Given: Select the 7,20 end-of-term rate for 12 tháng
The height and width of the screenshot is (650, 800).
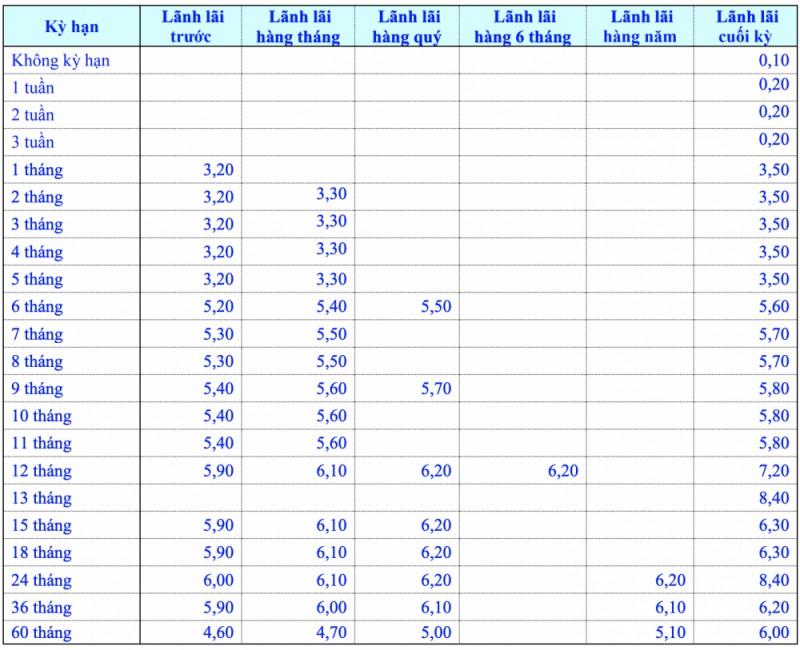Looking at the screenshot, I should coord(773,471).
